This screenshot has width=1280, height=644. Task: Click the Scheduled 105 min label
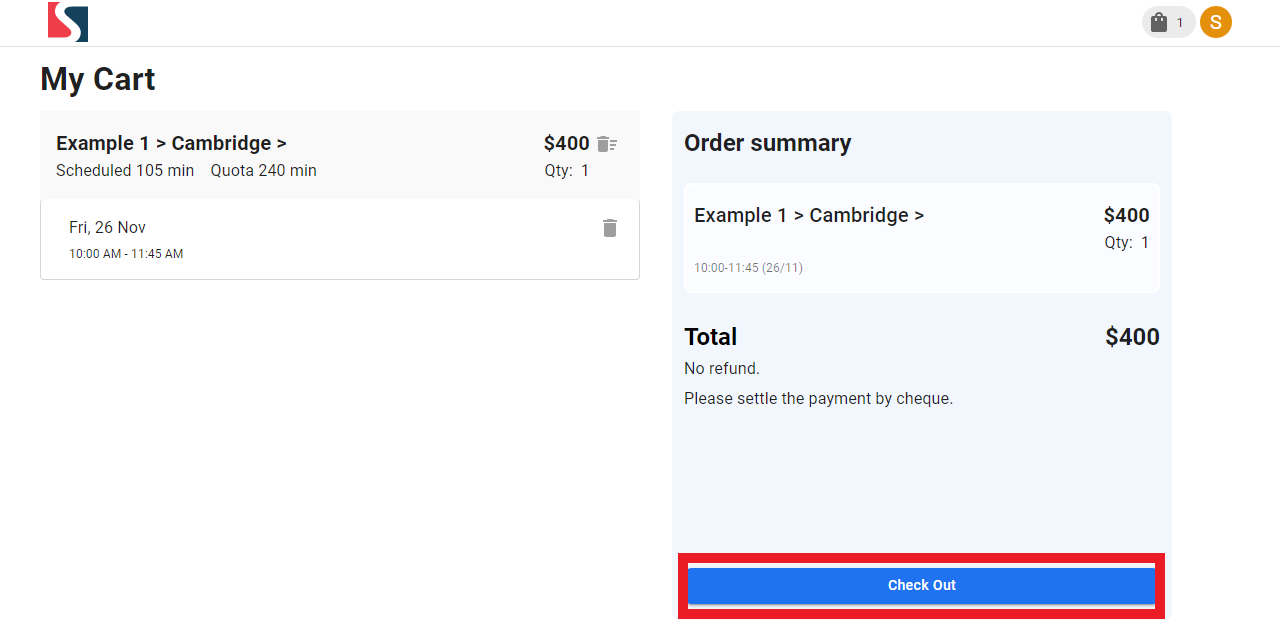[x=125, y=171]
